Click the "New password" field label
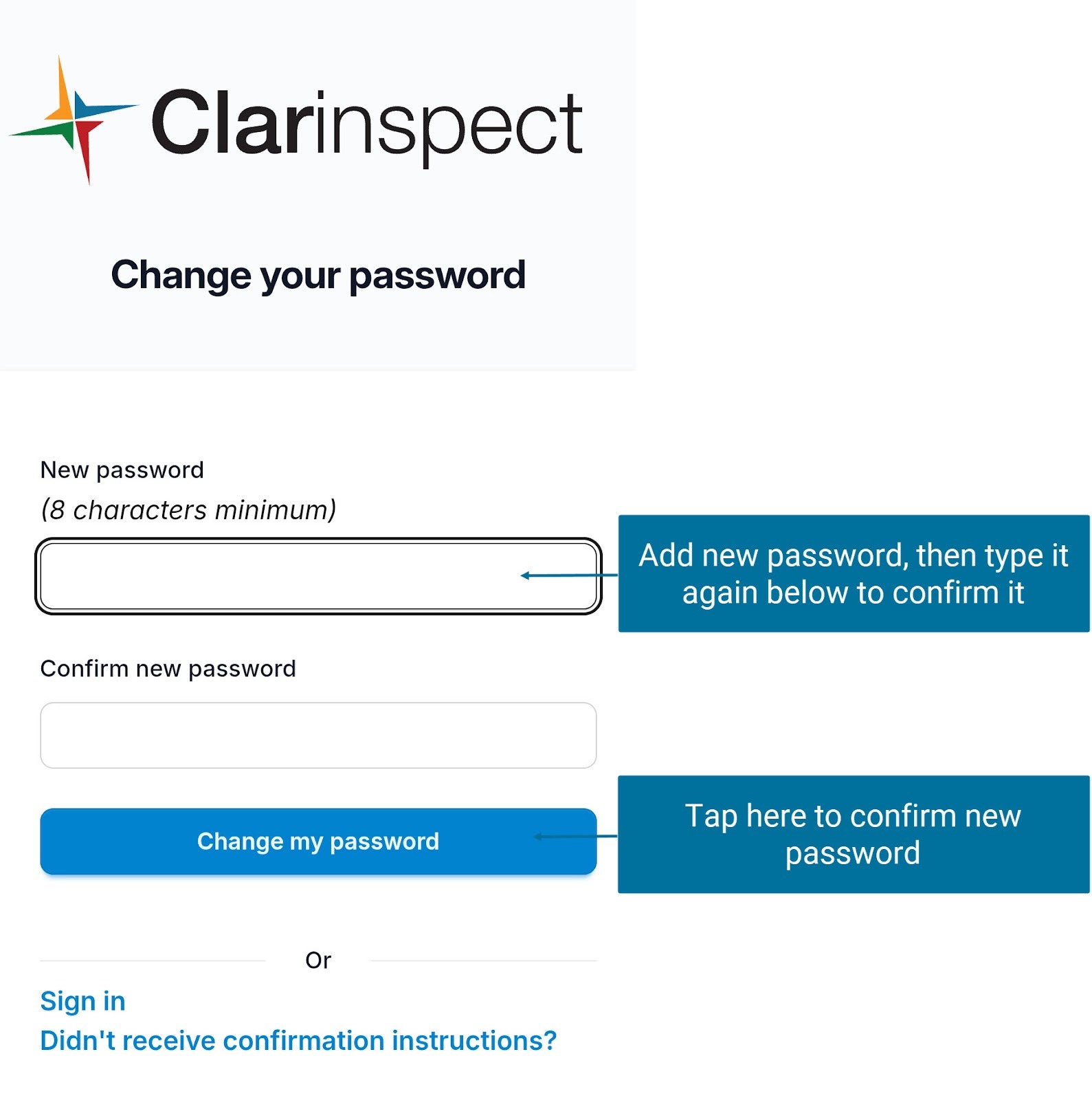The height and width of the screenshot is (1100, 1092). (x=122, y=470)
